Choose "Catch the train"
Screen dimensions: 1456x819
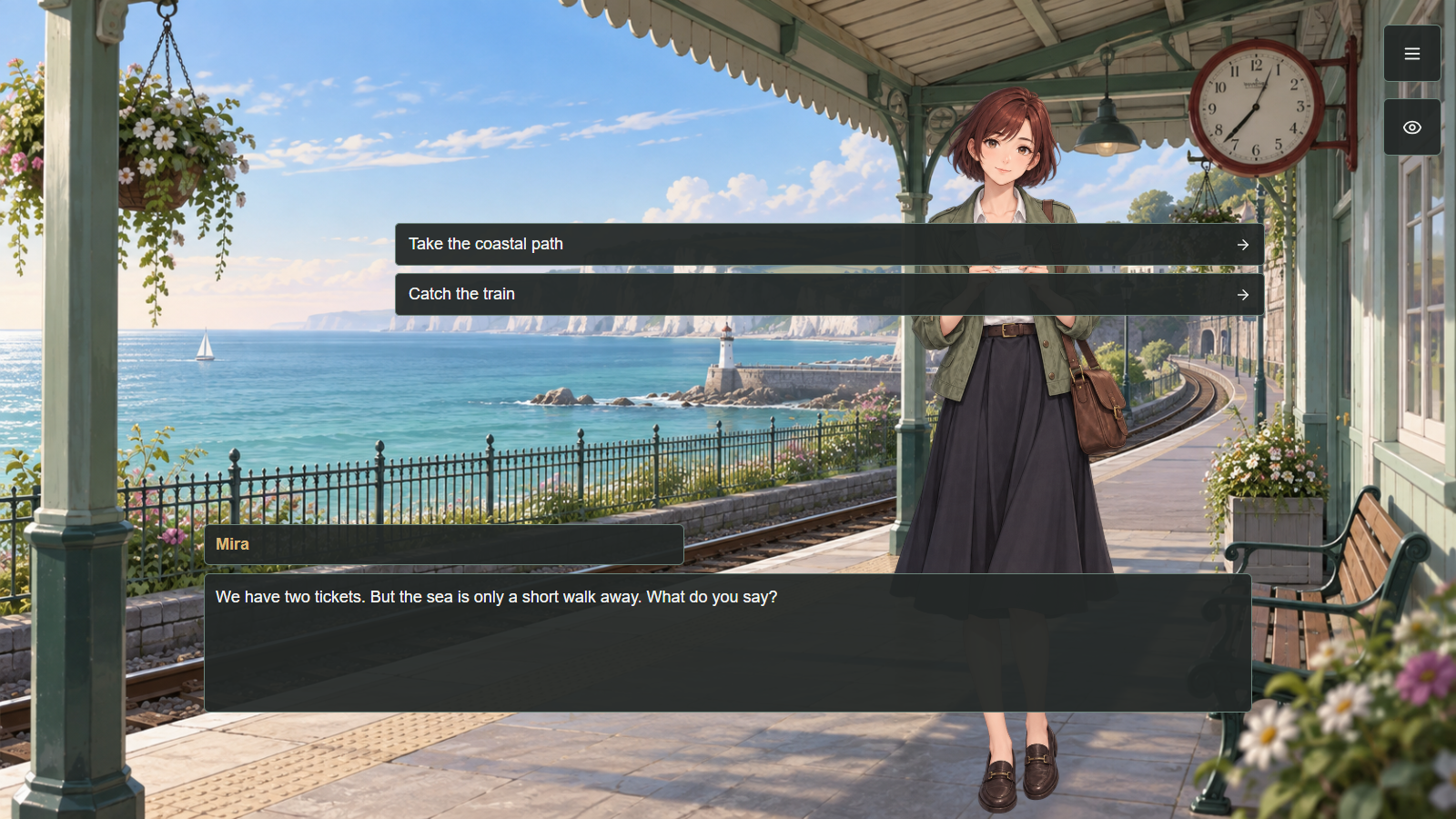[829, 294]
